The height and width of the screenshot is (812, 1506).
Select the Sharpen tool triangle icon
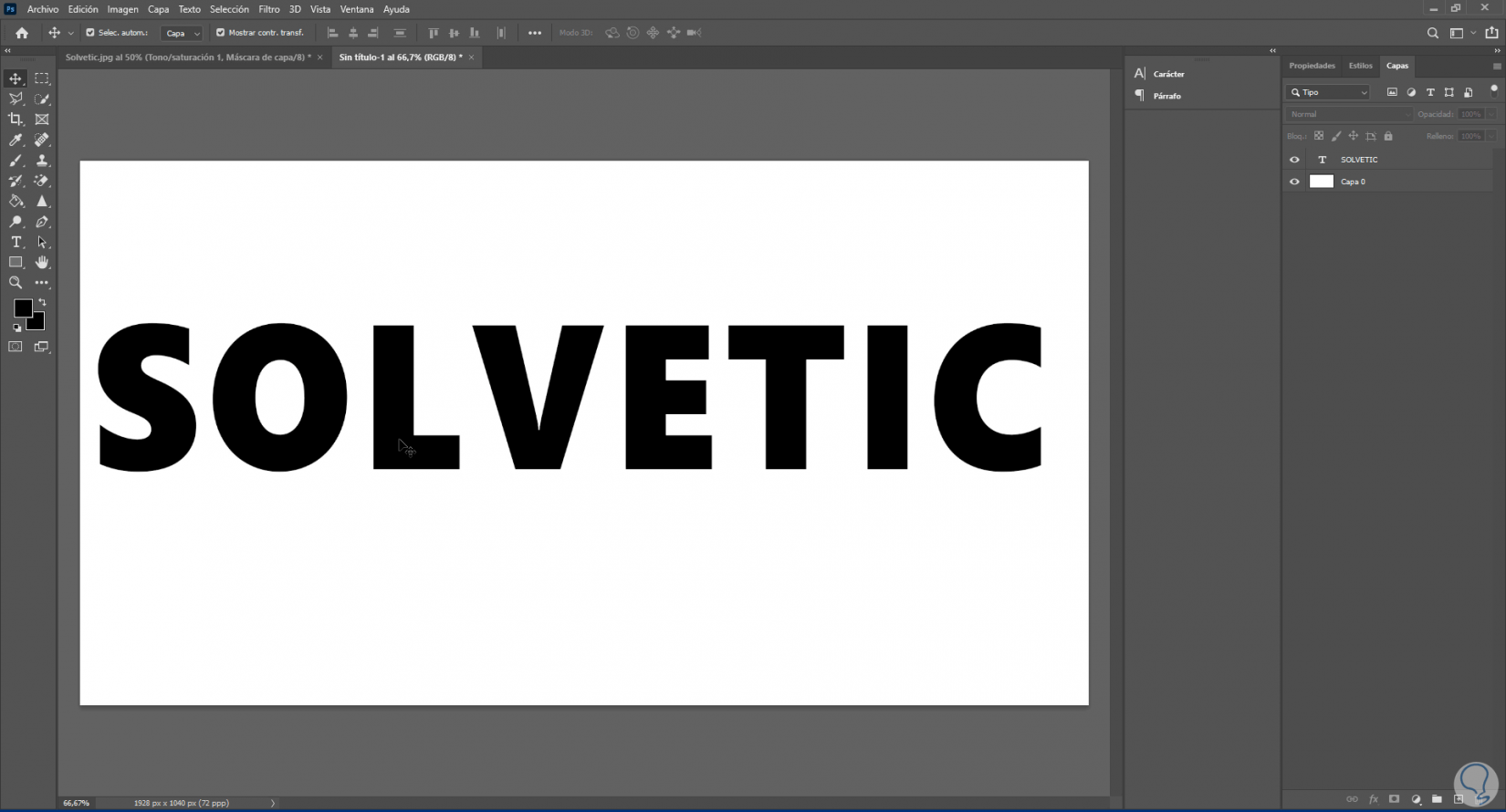point(42,202)
